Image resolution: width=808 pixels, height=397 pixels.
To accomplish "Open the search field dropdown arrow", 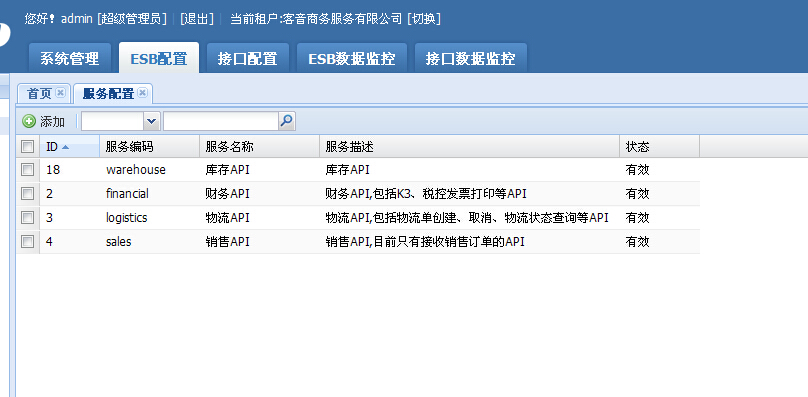I will (x=152, y=121).
